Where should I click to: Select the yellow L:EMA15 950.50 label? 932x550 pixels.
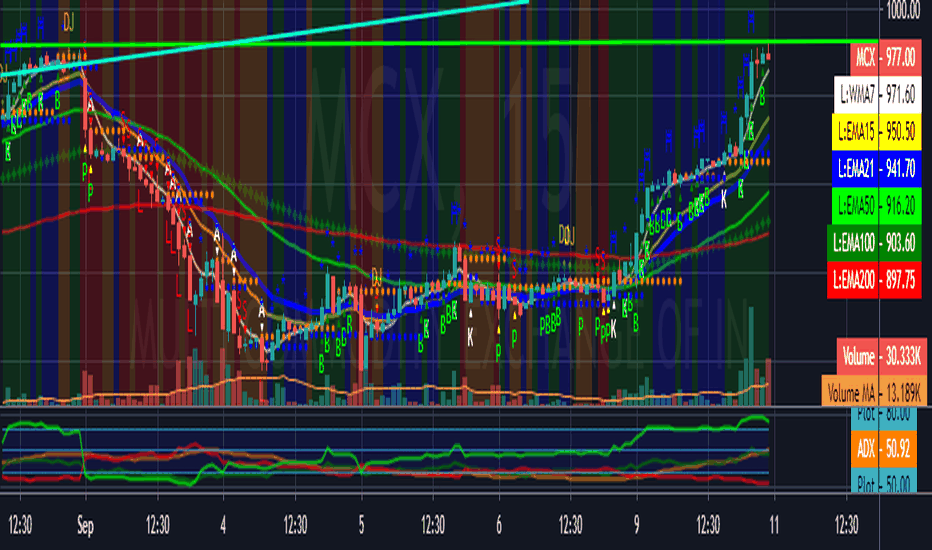pyautogui.click(x=876, y=131)
